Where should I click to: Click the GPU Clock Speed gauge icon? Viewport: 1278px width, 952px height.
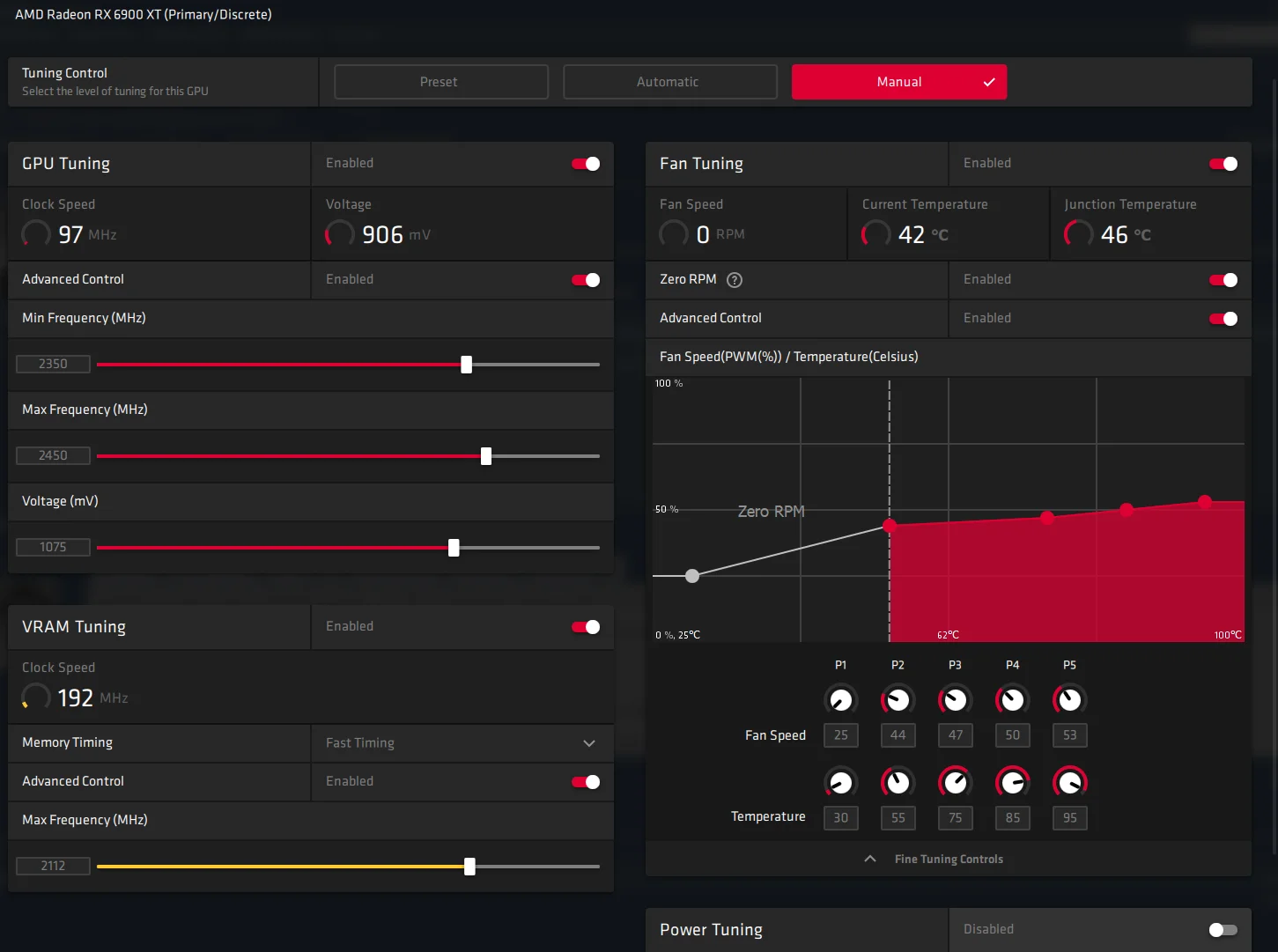[x=36, y=234]
